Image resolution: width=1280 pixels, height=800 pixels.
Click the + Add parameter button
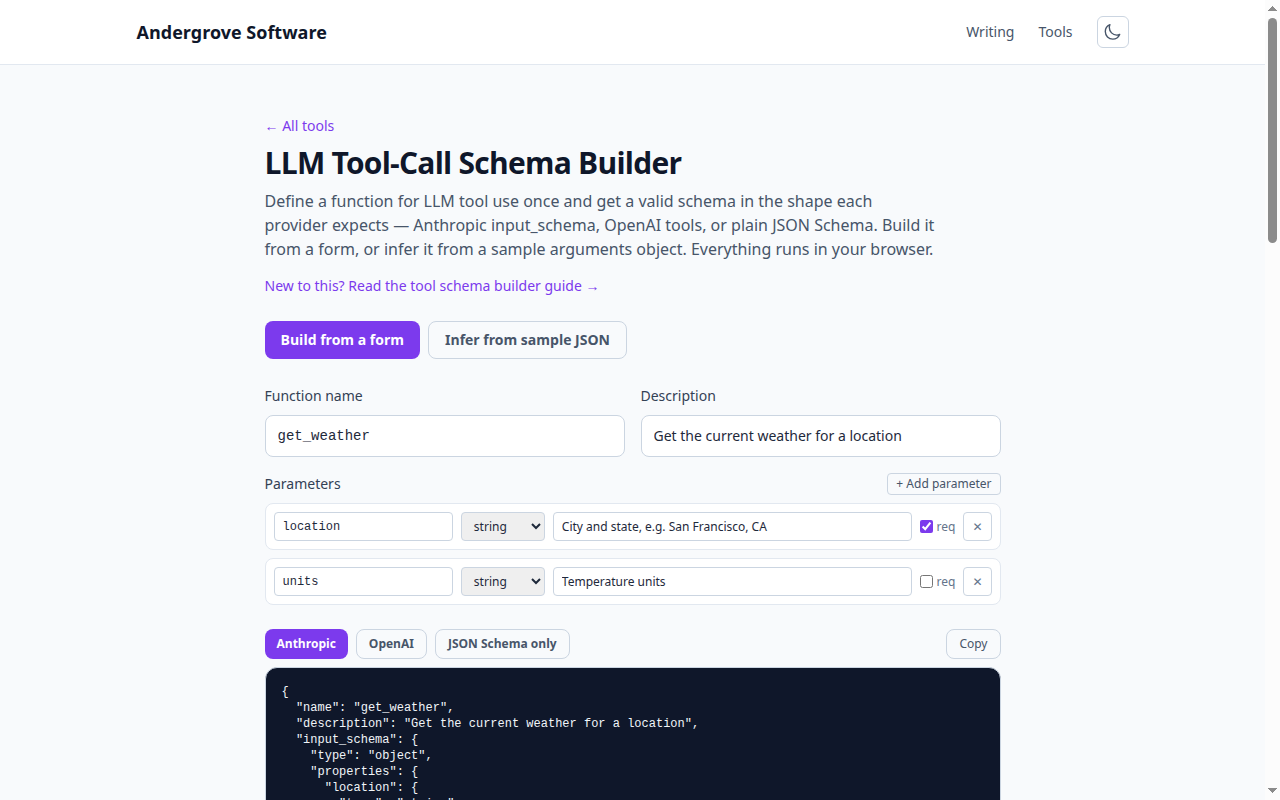pos(944,484)
